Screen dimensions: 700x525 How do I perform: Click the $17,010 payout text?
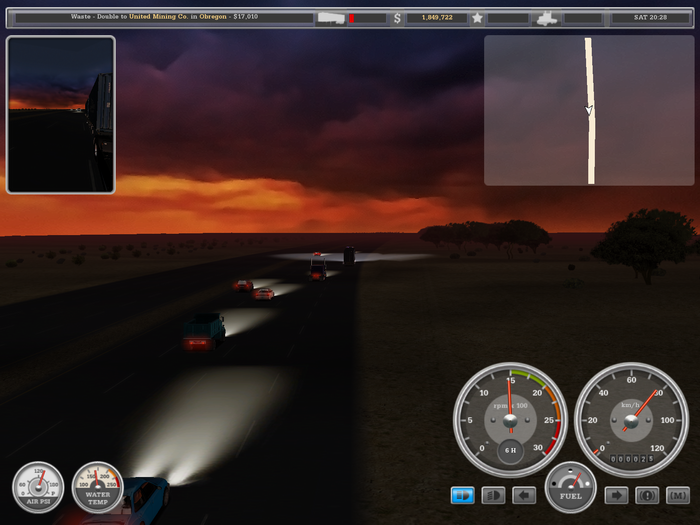246,17
